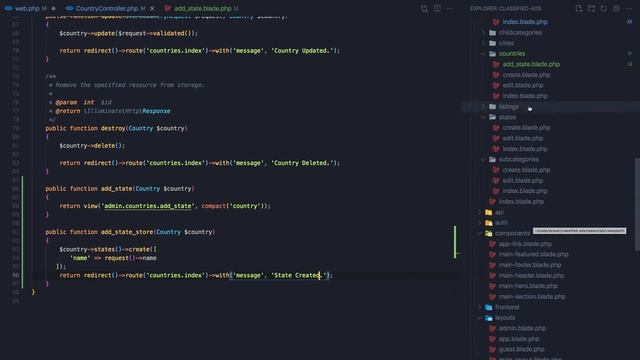Open app.blade.php in layouts
This screenshot has width=640, height=360.
pyautogui.click(x=519, y=339)
